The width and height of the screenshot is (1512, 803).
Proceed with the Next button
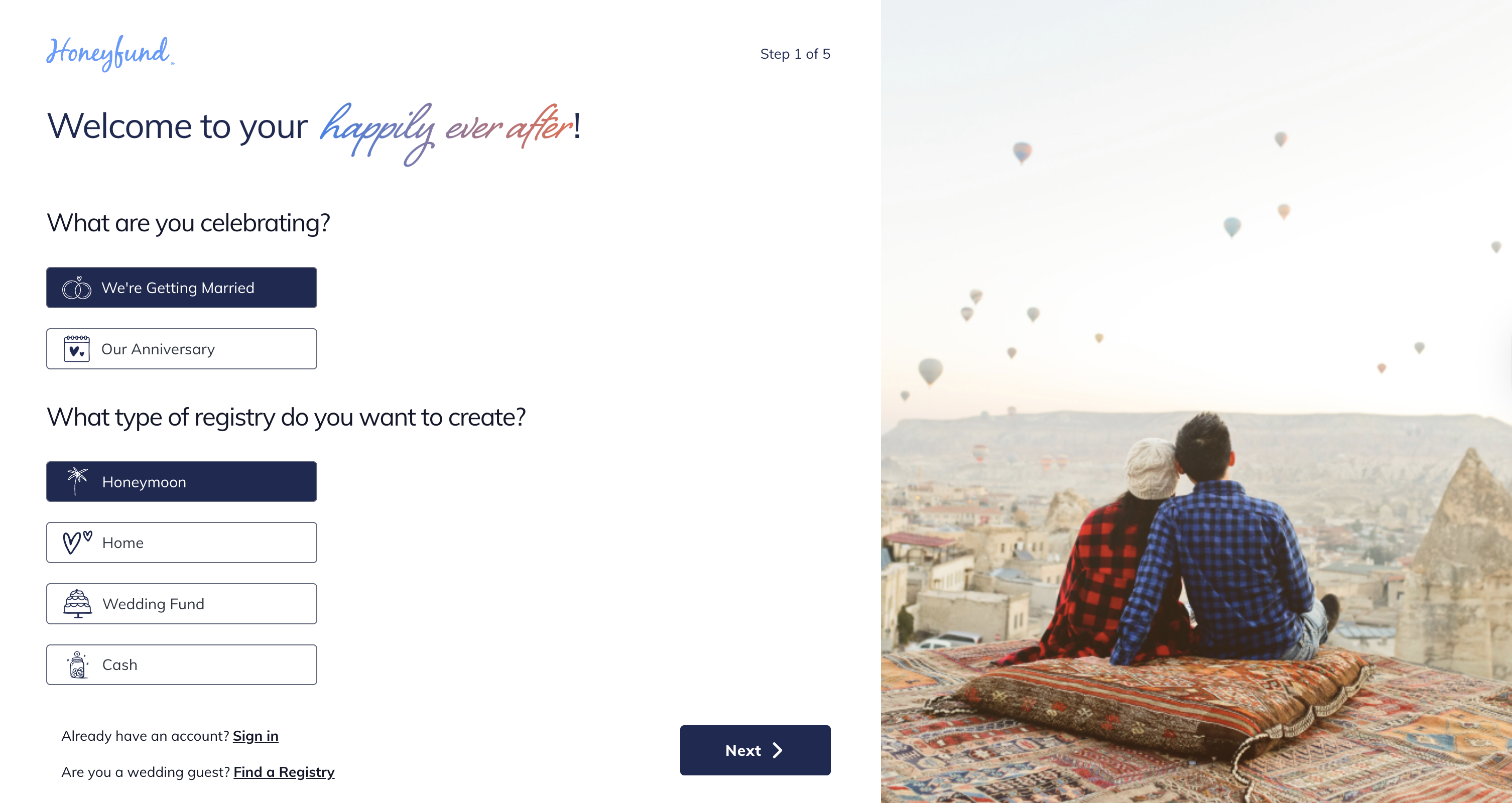click(755, 750)
